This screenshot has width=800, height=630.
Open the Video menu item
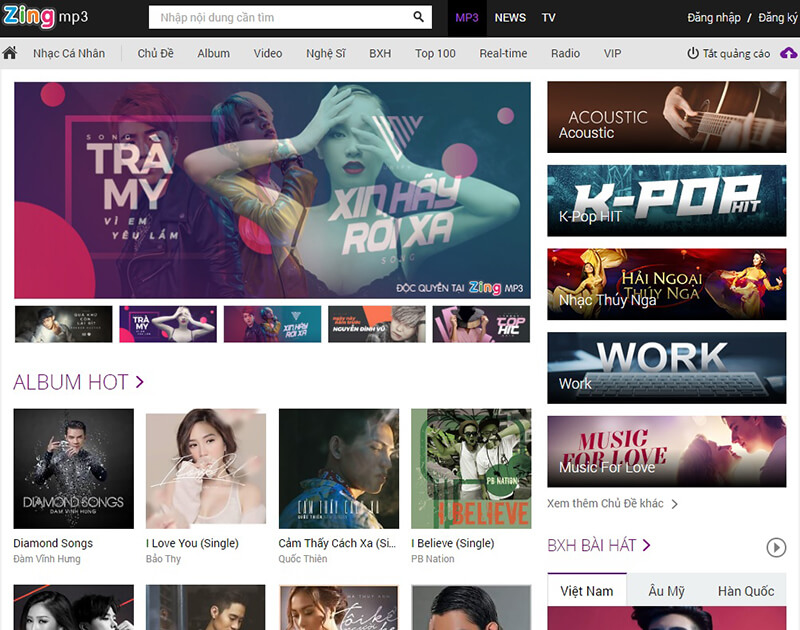(268, 53)
